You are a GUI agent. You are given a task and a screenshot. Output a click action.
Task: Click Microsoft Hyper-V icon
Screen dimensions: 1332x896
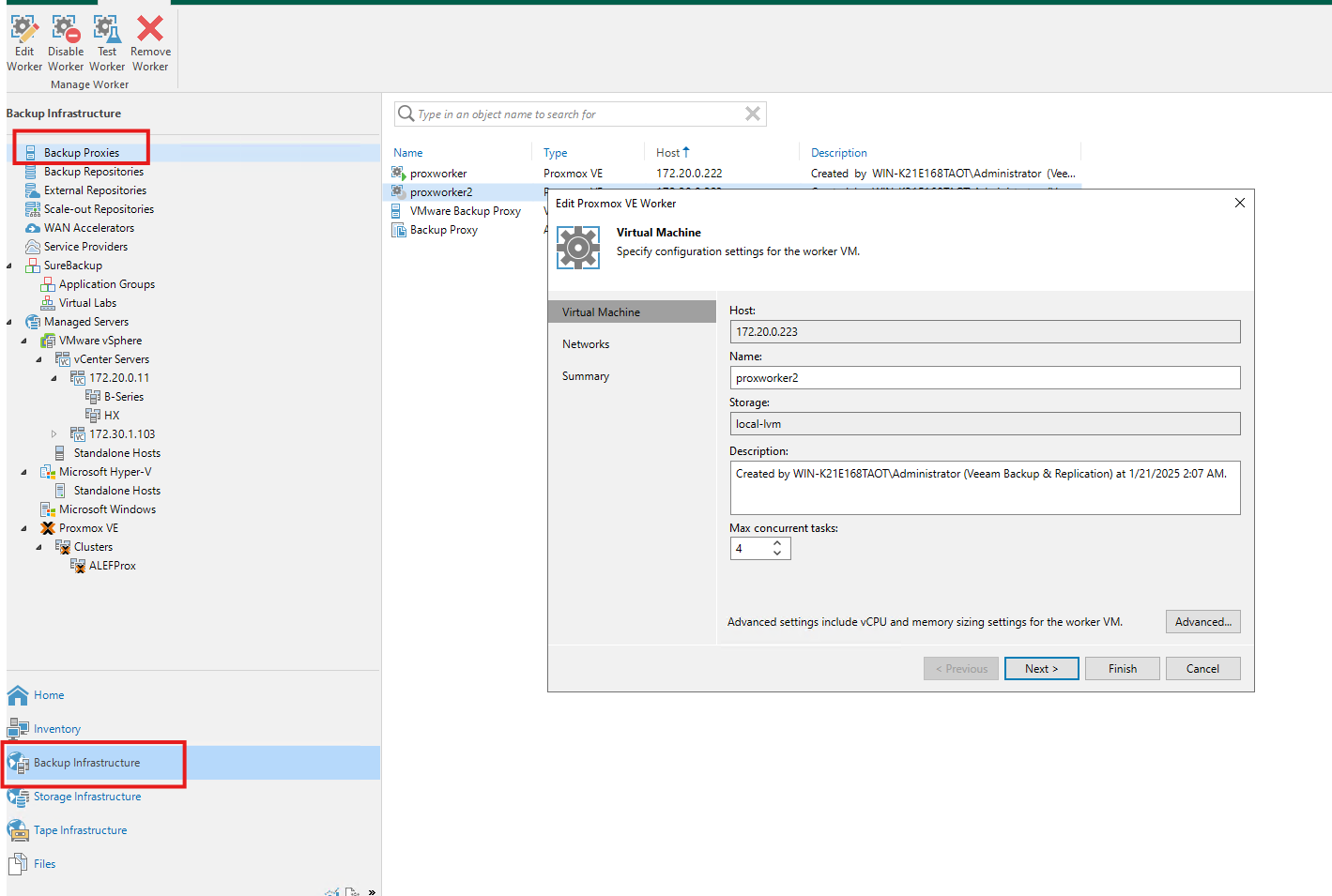point(47,472)
